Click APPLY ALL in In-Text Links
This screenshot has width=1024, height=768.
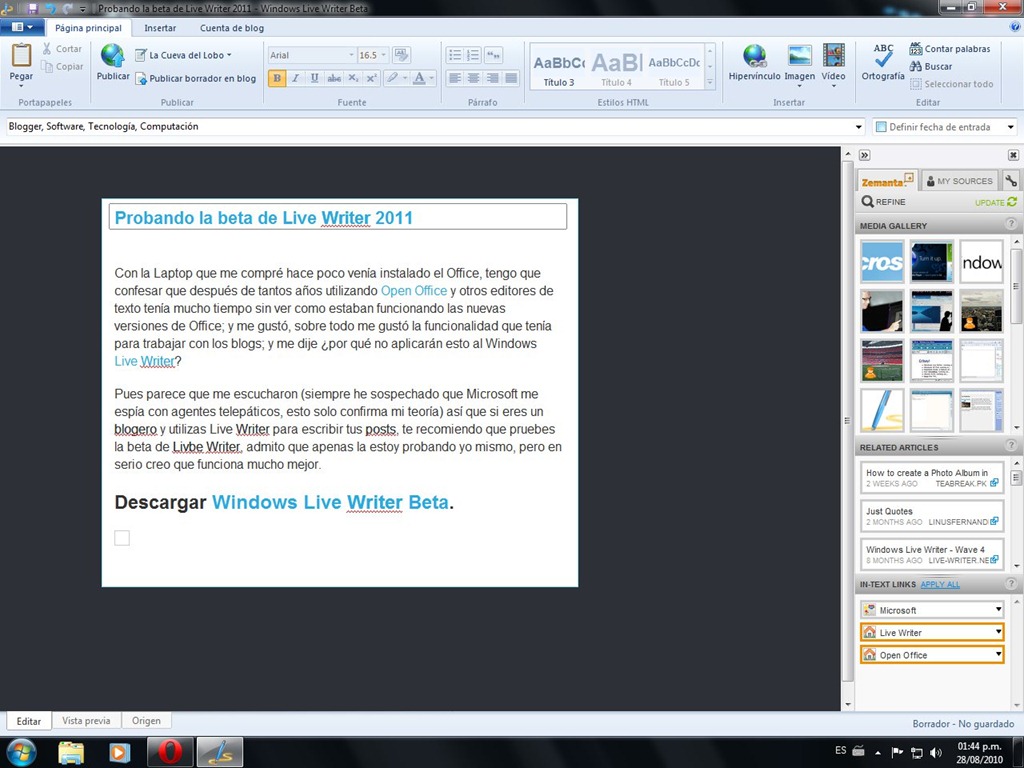(x=940, y=584)
